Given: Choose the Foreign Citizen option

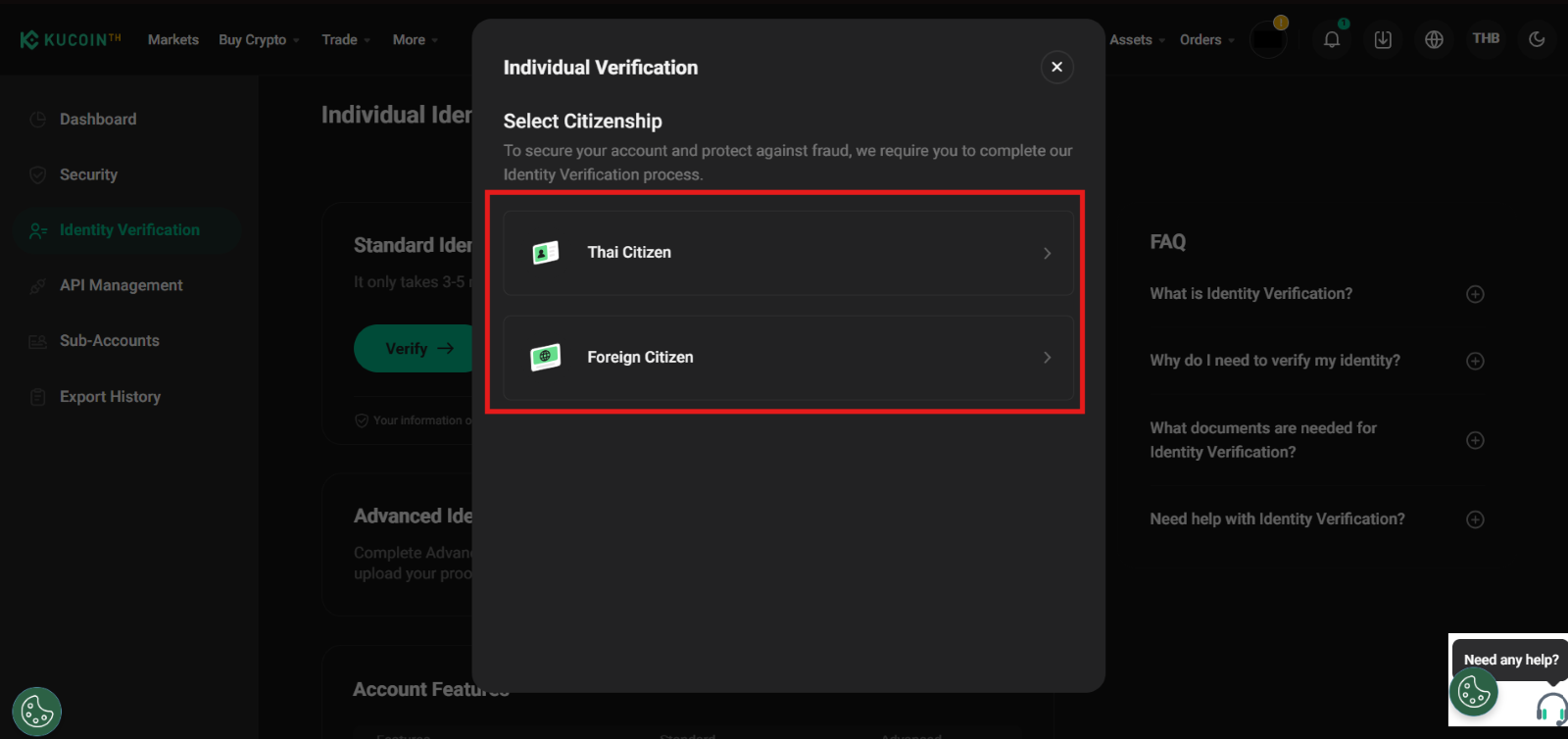Looking at the screenshot, I should coord(788,358).
